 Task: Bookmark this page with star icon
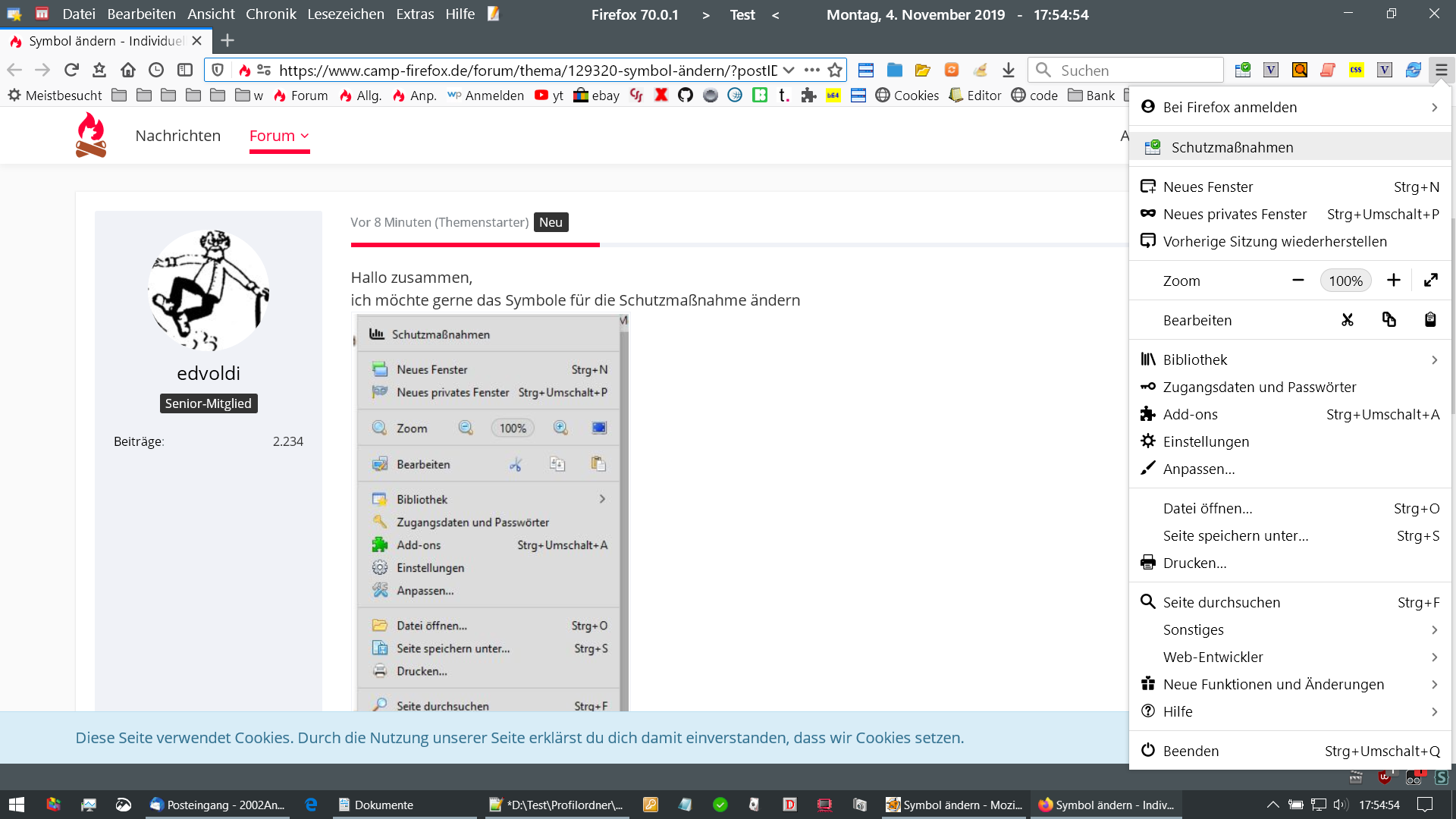click(835, 70)
